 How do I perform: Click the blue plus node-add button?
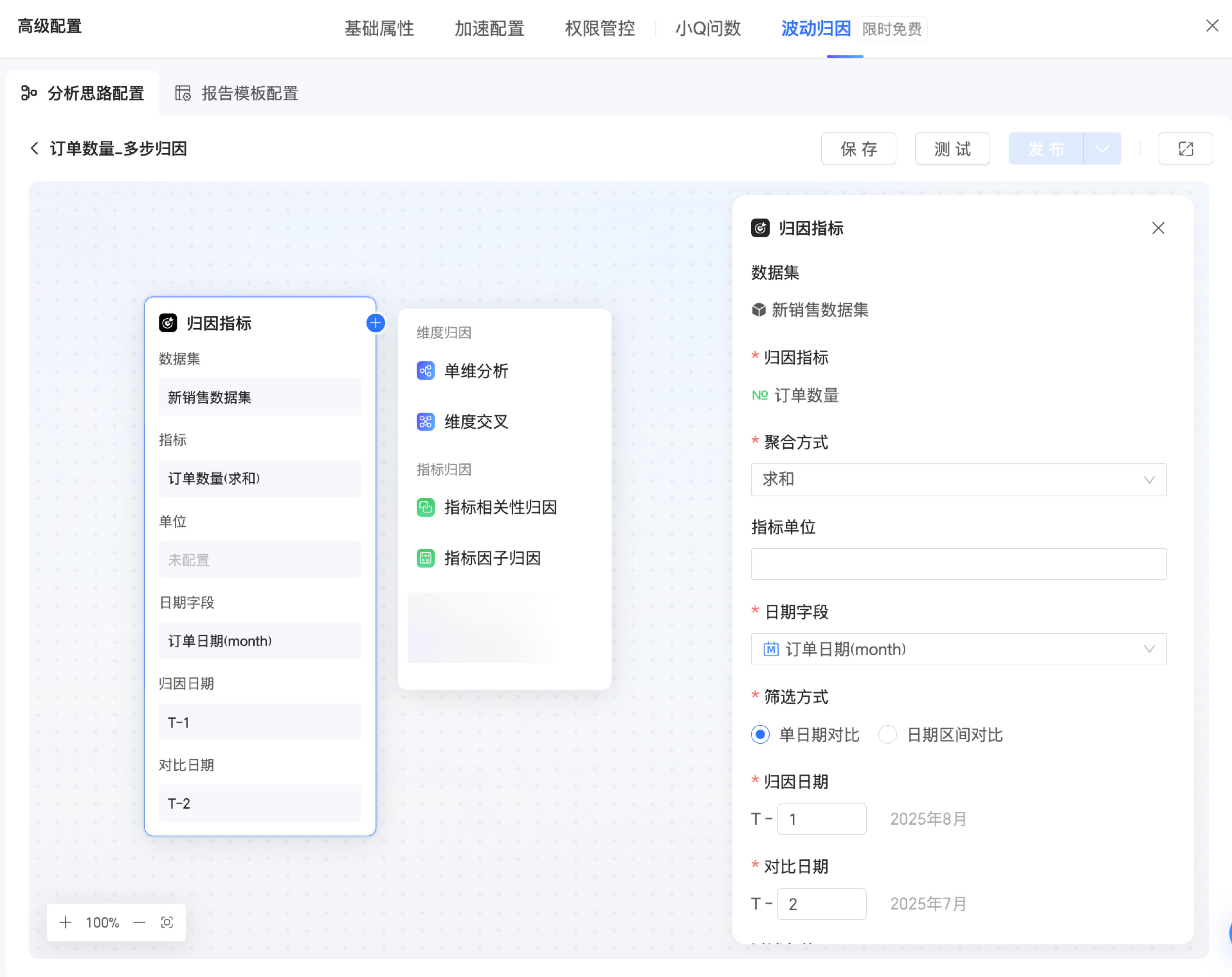[x=376, y=323]
